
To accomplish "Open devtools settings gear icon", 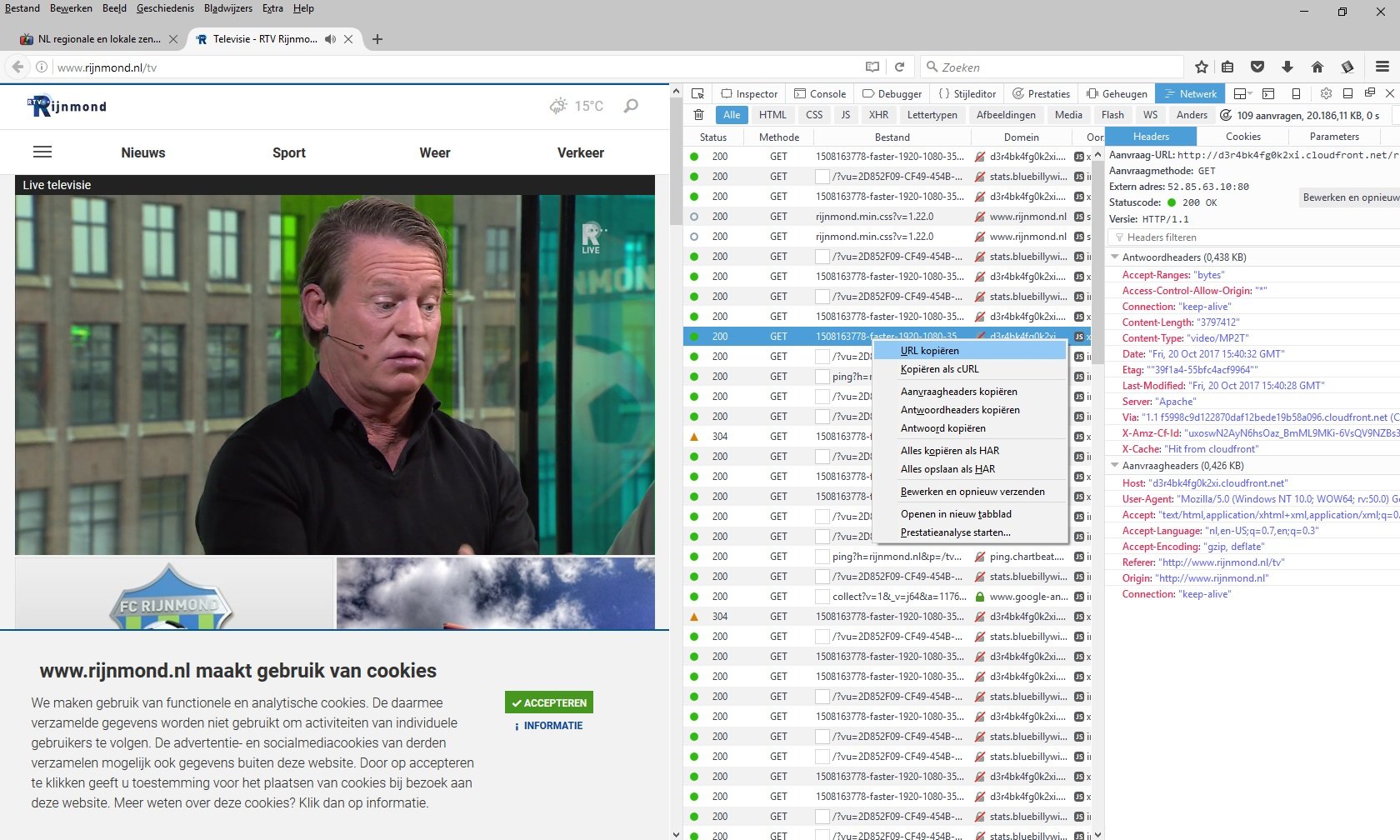I will click(1326, 93).
